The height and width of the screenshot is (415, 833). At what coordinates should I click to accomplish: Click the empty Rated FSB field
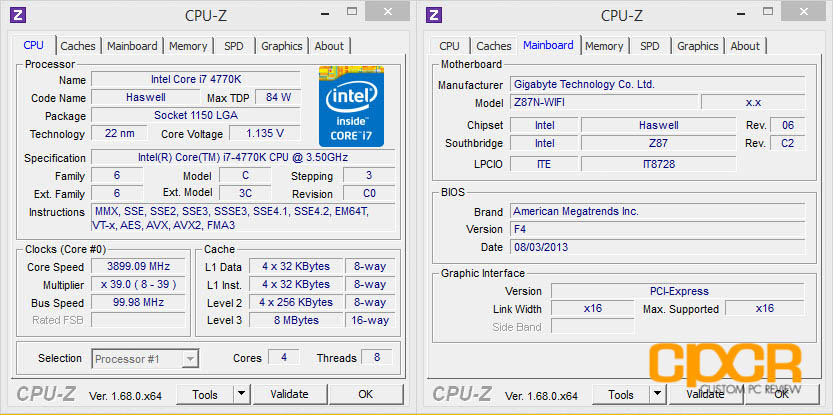139,320
